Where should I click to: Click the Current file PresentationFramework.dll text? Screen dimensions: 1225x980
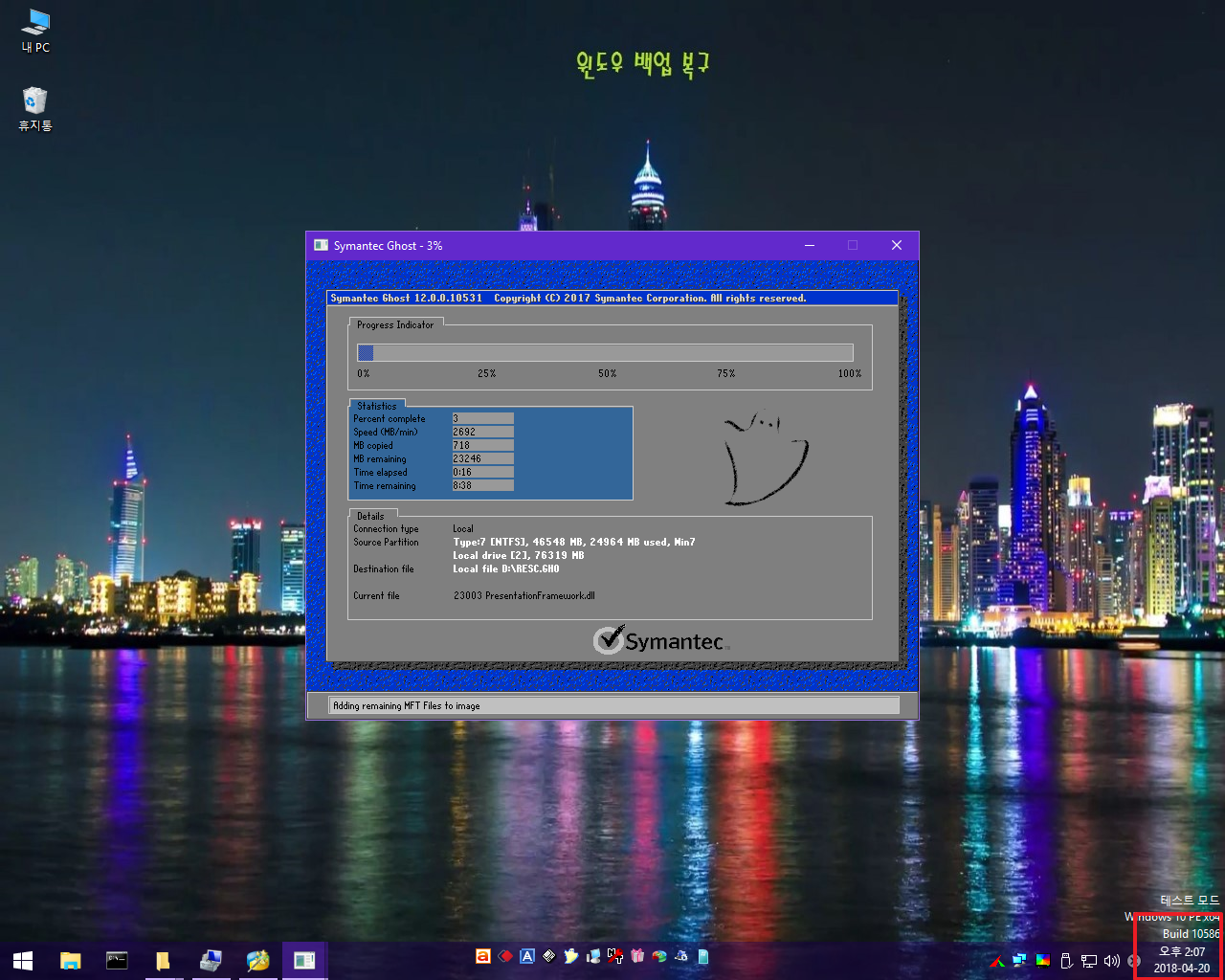[524, 595]
